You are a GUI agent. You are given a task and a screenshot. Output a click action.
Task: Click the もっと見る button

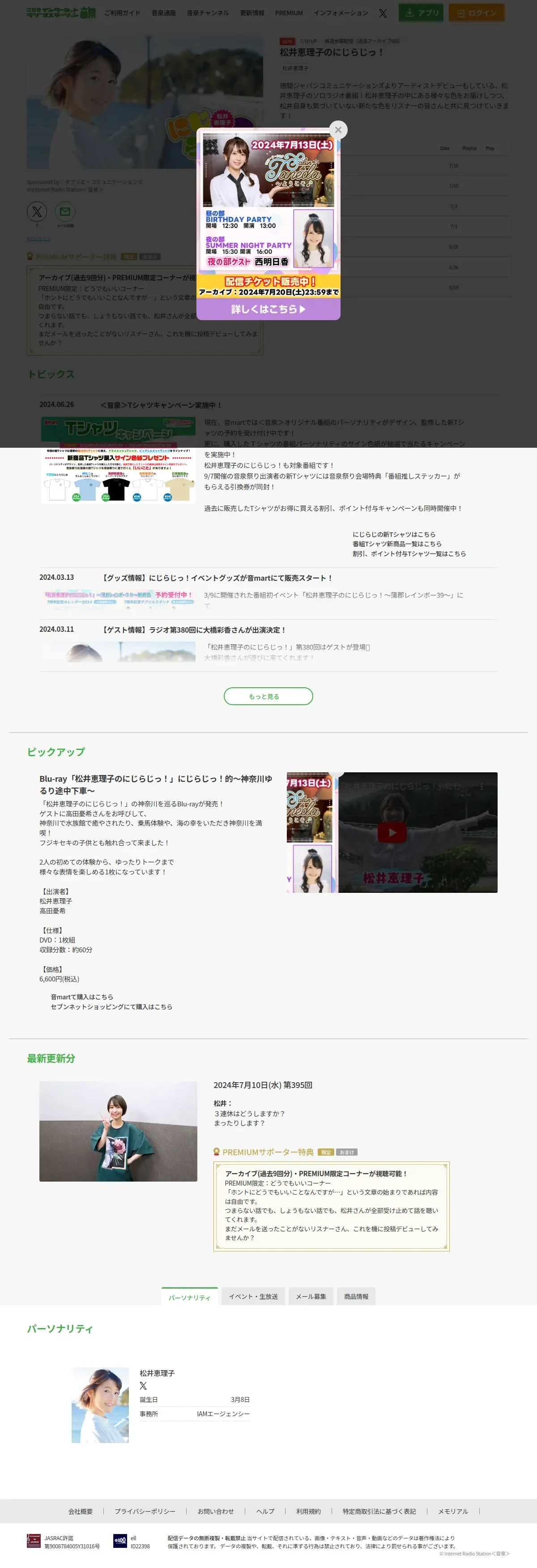point(268,696)
